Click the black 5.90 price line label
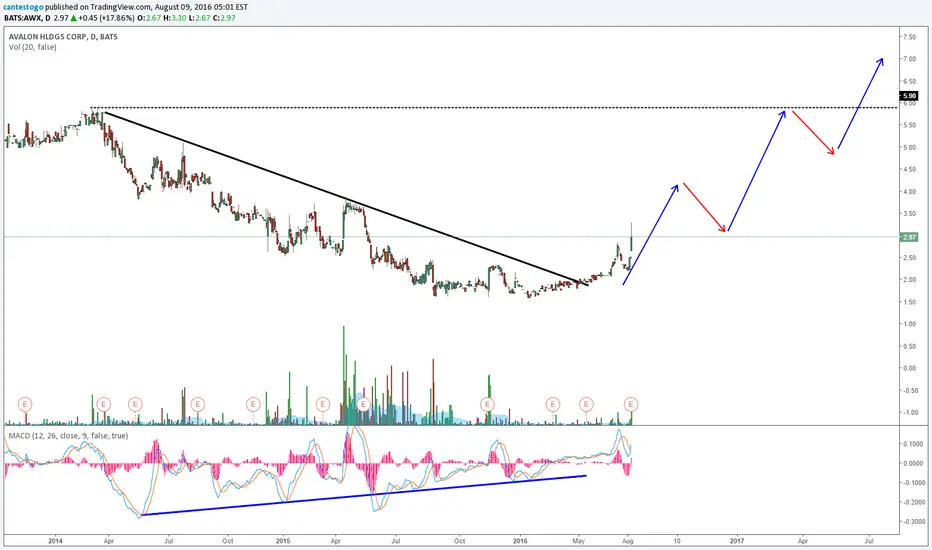The image size is (932, 550). coord(909,96)
